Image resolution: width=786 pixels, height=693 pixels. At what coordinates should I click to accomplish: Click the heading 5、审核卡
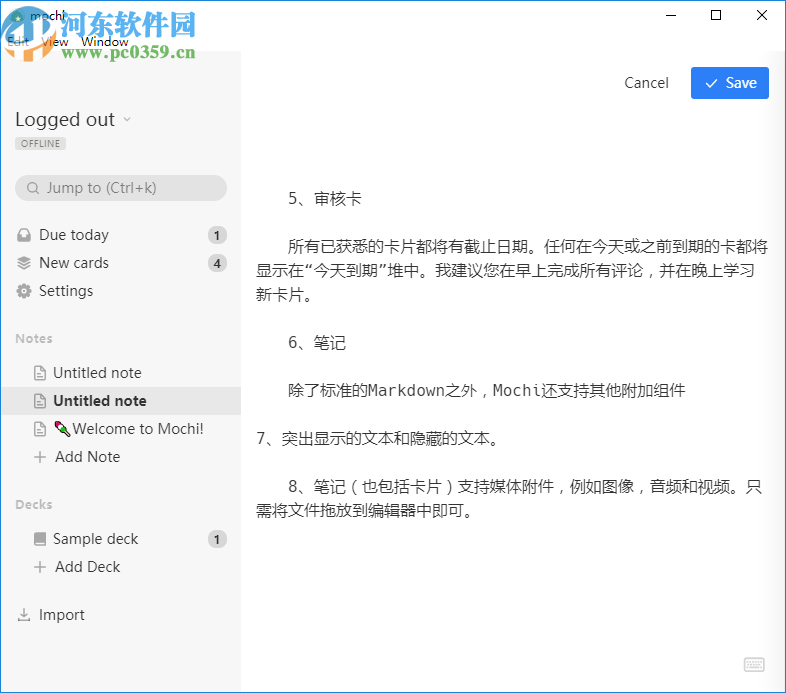324,199
